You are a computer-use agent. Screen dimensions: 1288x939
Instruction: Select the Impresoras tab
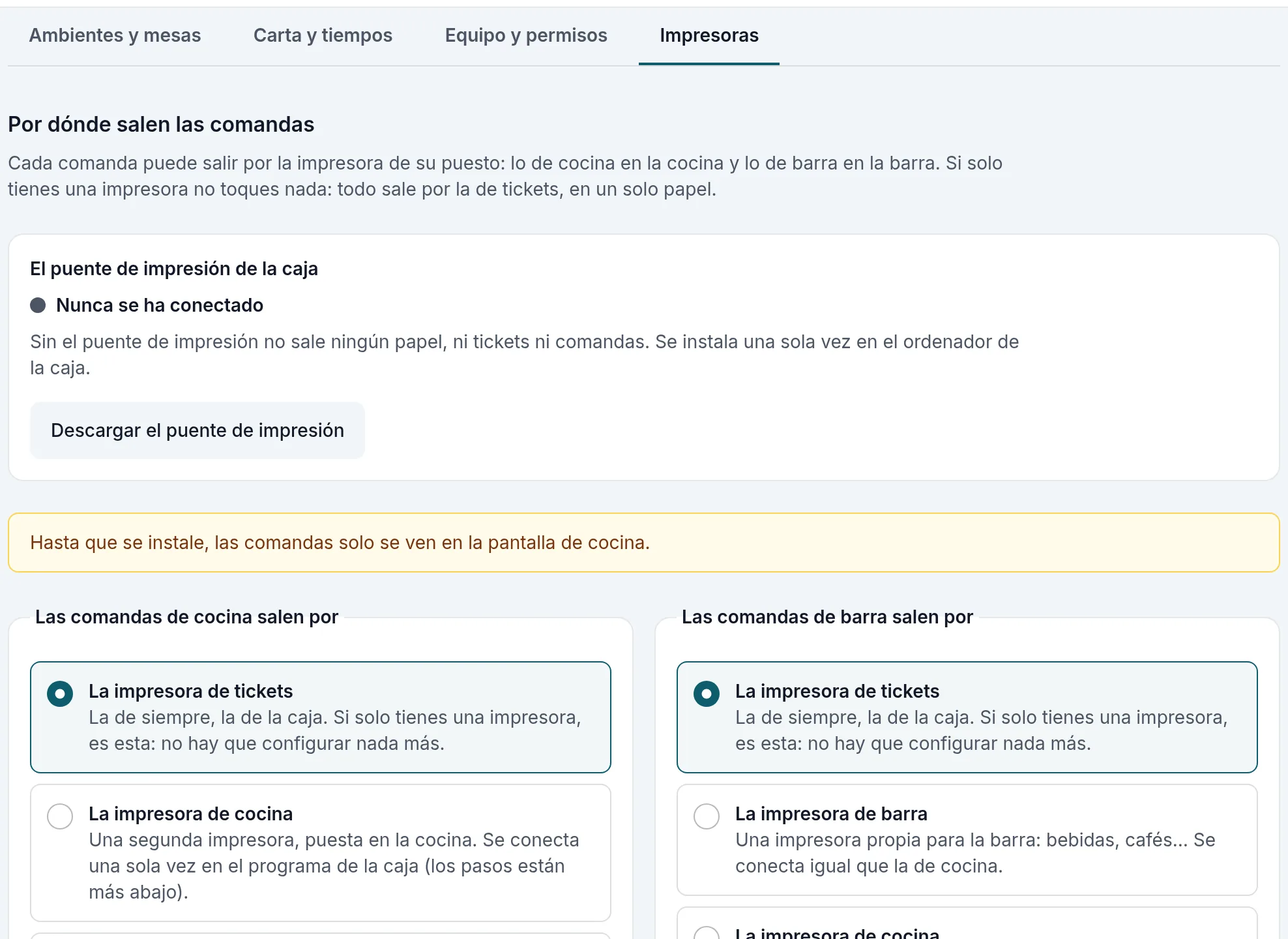(x=709, y=35)
